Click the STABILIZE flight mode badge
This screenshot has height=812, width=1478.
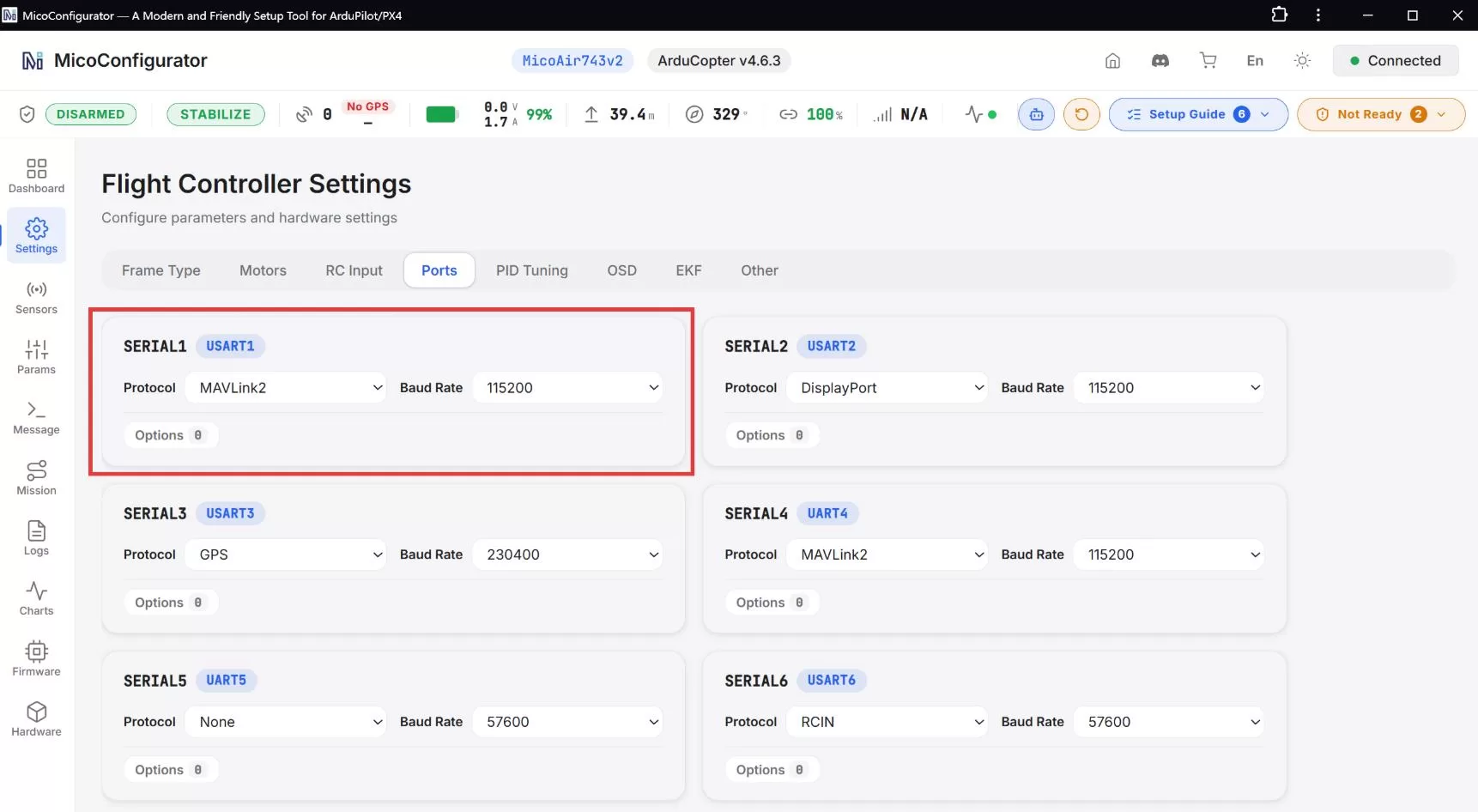(215, 114)
